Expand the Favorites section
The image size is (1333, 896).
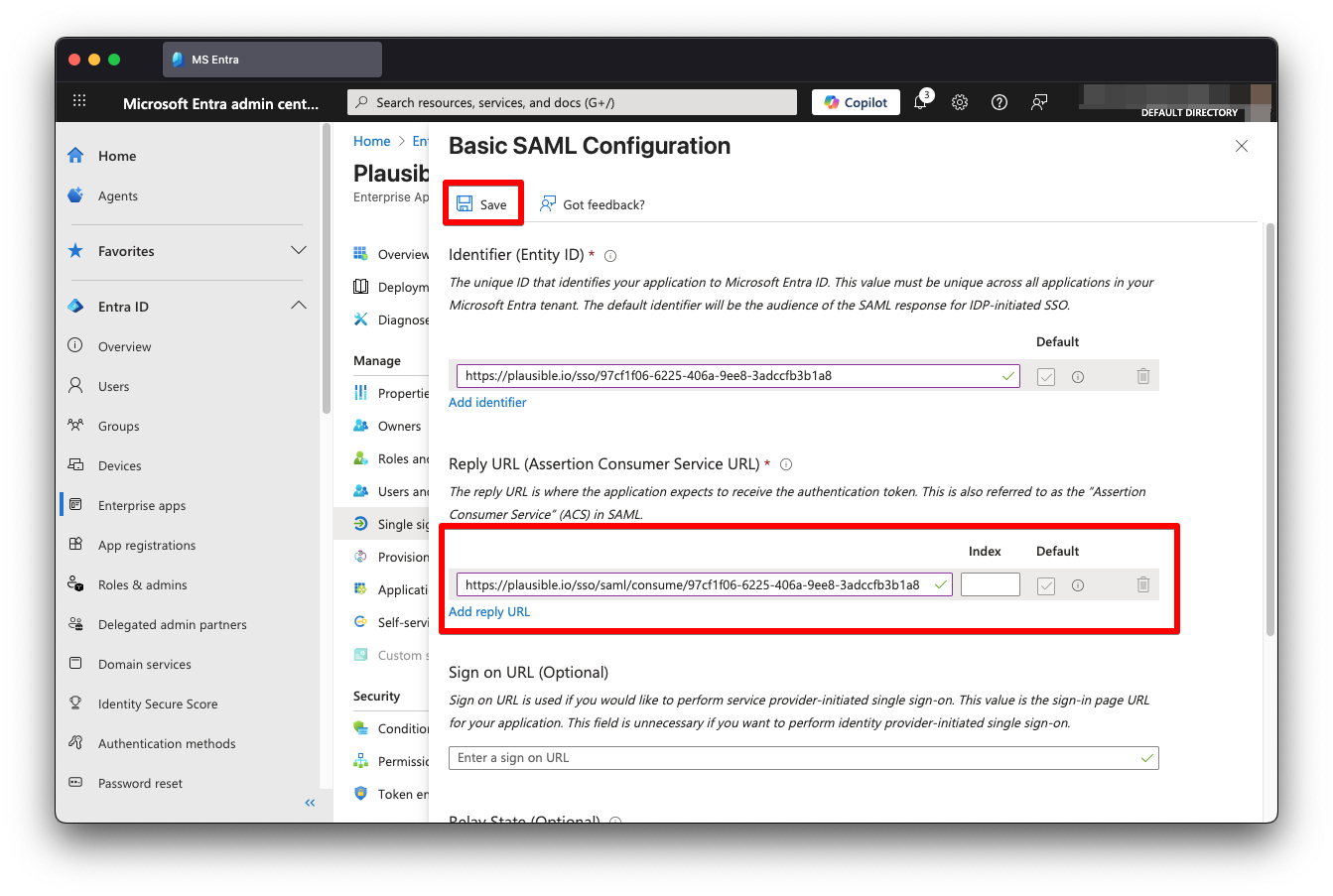tap(298, 251)
